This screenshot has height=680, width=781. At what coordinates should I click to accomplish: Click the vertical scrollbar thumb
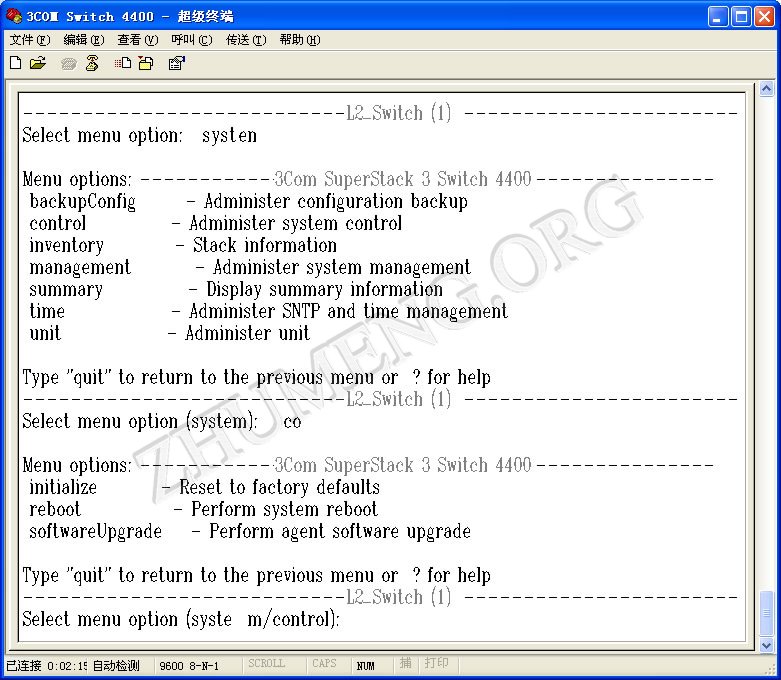coord(767,613)
